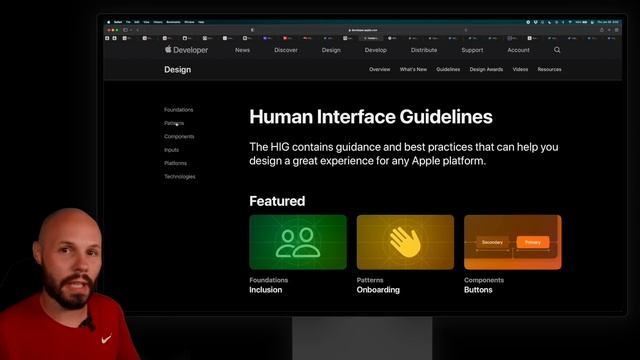
Task: Open the Window menu
Action: (x=189, y=22)
